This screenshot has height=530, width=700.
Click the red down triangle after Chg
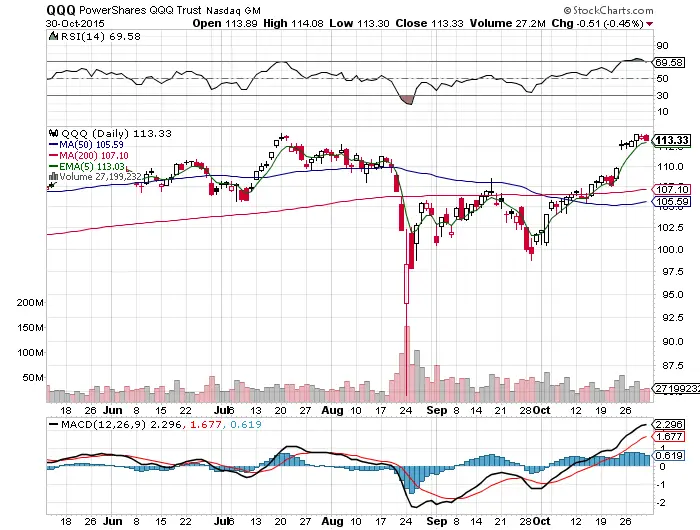(649, 24)
